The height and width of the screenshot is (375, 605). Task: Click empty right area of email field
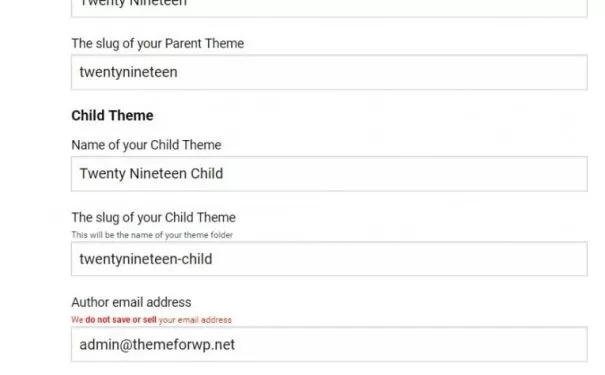tap(411, 344)
